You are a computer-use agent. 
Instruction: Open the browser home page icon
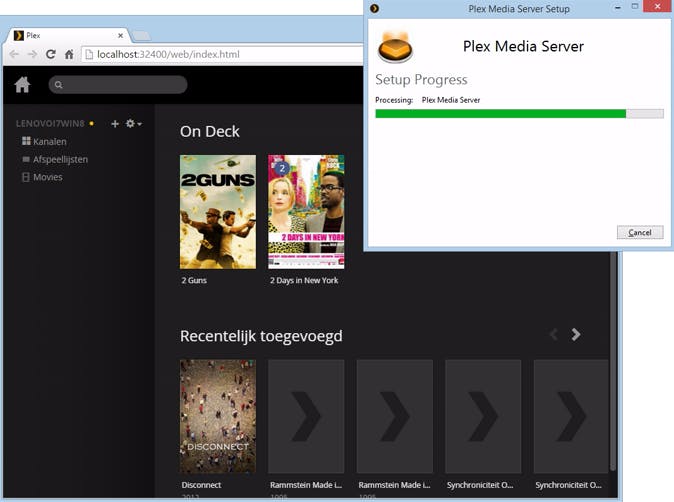click(x=69, y=54)
